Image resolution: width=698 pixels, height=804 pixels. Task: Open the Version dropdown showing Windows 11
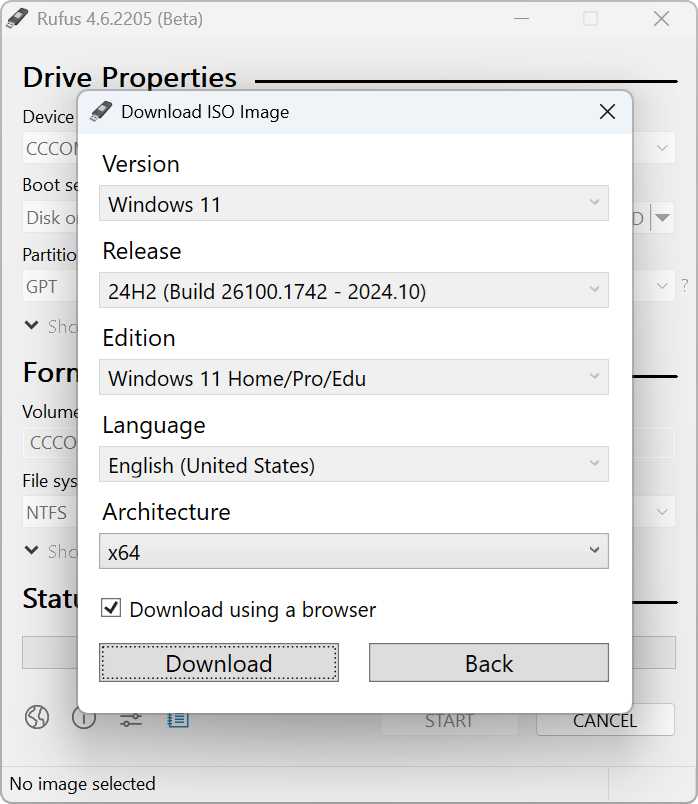[354, 204]
